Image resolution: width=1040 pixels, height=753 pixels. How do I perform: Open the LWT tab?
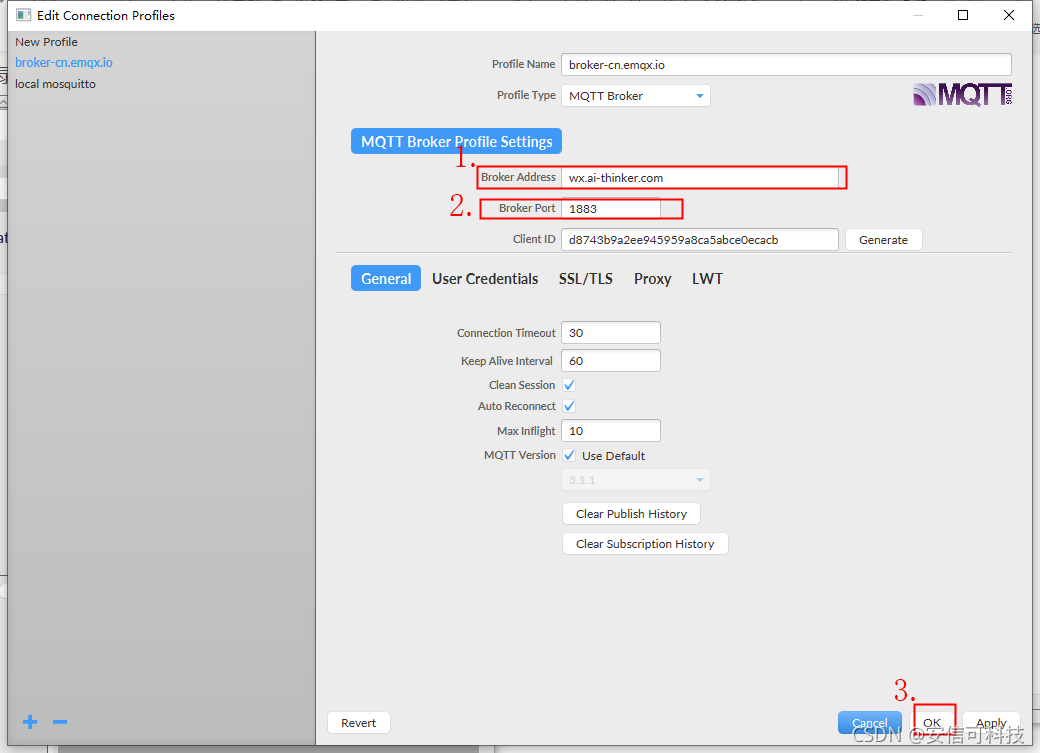point(707,279)
